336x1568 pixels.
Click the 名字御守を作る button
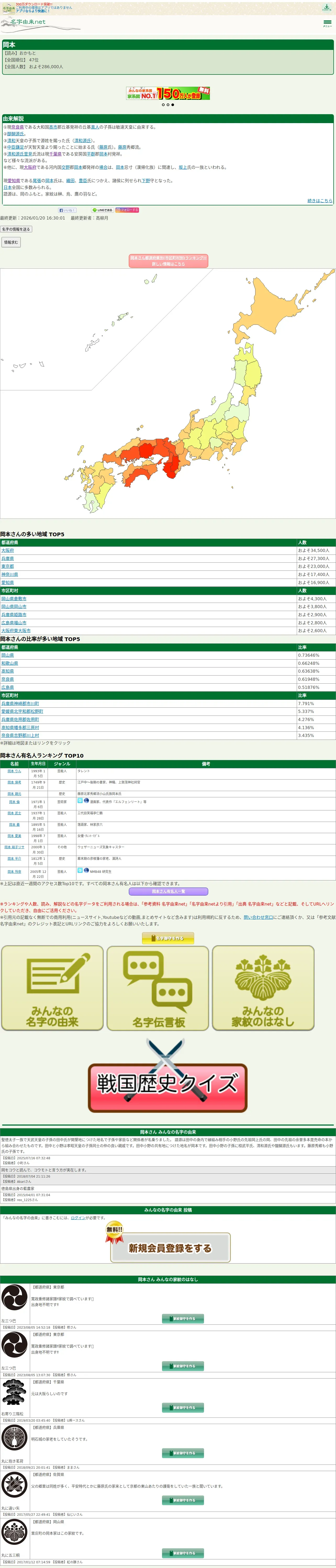pos(168,938)
